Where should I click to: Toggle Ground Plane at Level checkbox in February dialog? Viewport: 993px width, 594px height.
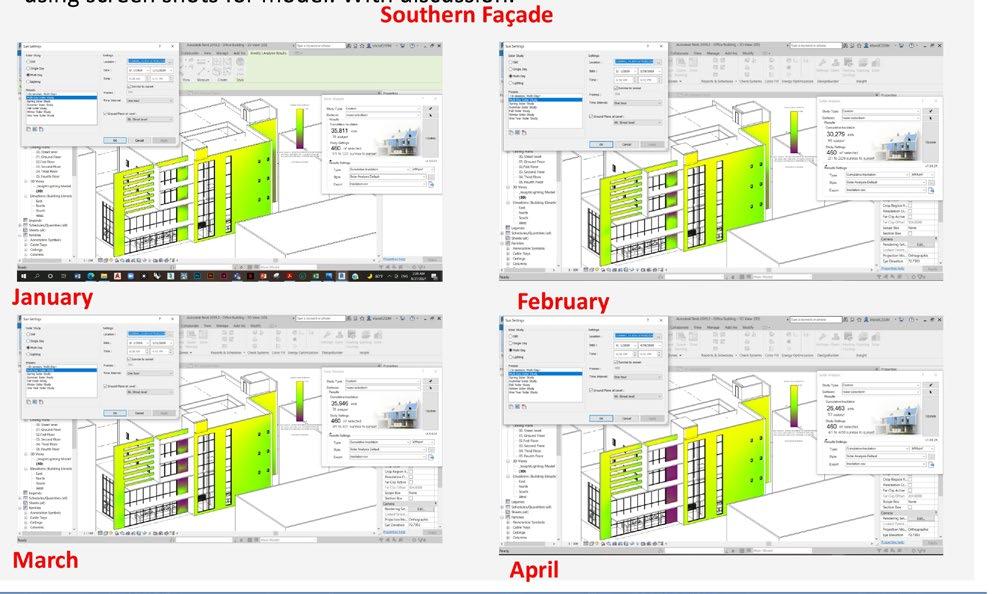591,117
